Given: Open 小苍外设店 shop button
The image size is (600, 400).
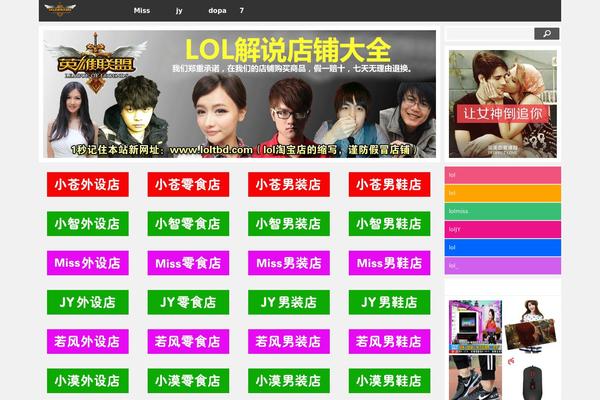Looking at the screenshot, I should pyautogui.click(x=88, y=184).
